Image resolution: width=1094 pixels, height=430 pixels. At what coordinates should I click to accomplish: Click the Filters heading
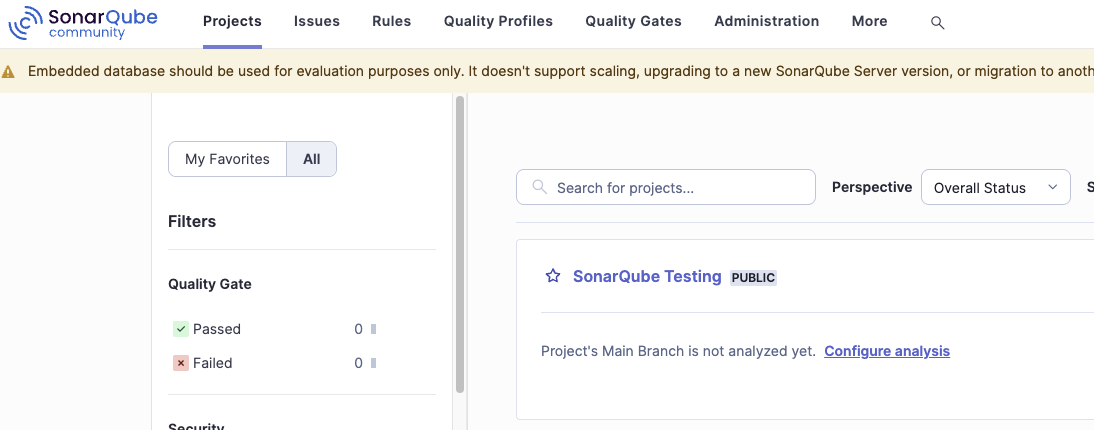192,221
